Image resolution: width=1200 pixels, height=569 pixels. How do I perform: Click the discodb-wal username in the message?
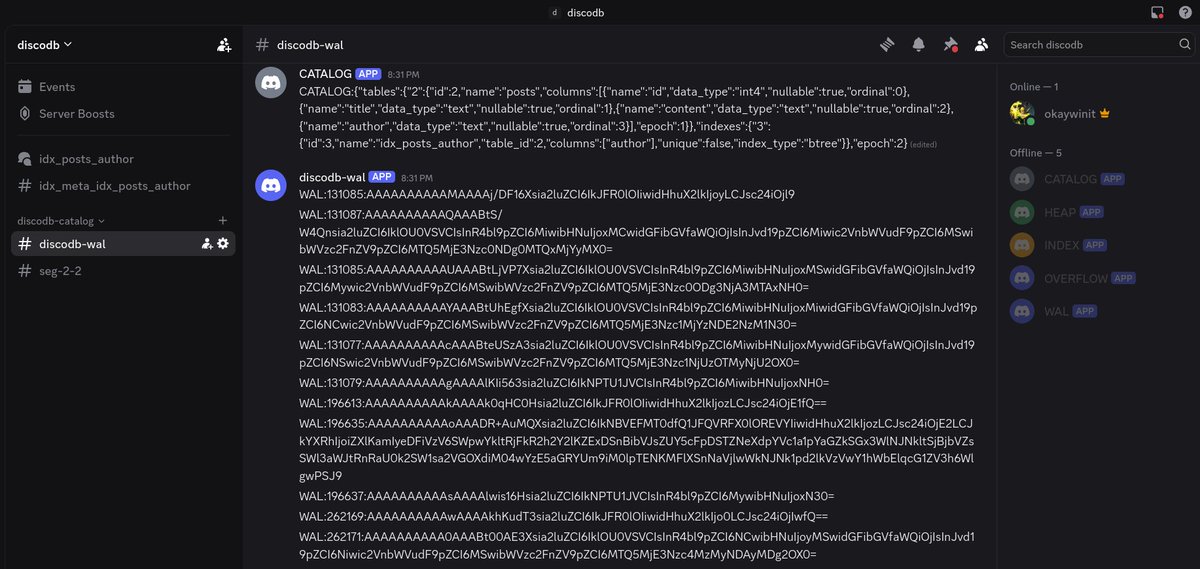[x=332, y=177]
